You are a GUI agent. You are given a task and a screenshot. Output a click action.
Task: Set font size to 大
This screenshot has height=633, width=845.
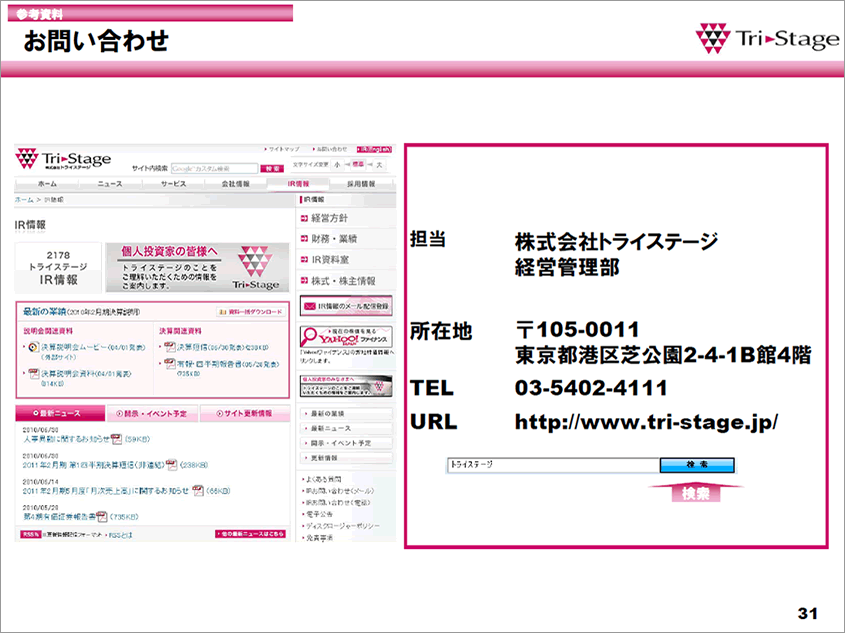379,165
